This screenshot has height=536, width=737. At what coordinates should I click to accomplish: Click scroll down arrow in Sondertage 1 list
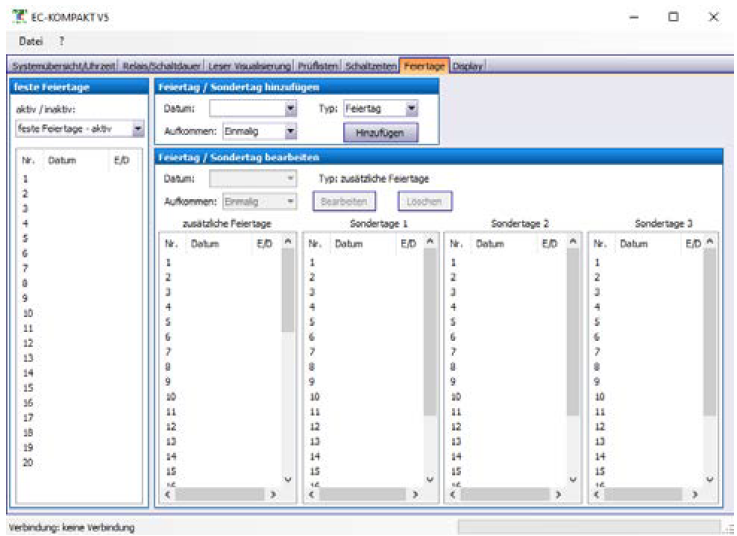click(430, 480)
